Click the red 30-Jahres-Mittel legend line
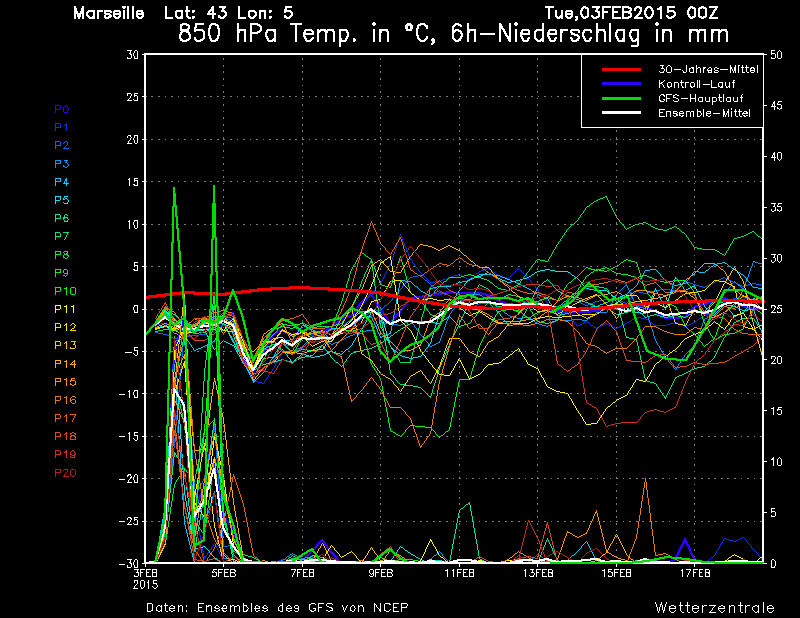Screen dimensions: 800x618 pos(620,69)
